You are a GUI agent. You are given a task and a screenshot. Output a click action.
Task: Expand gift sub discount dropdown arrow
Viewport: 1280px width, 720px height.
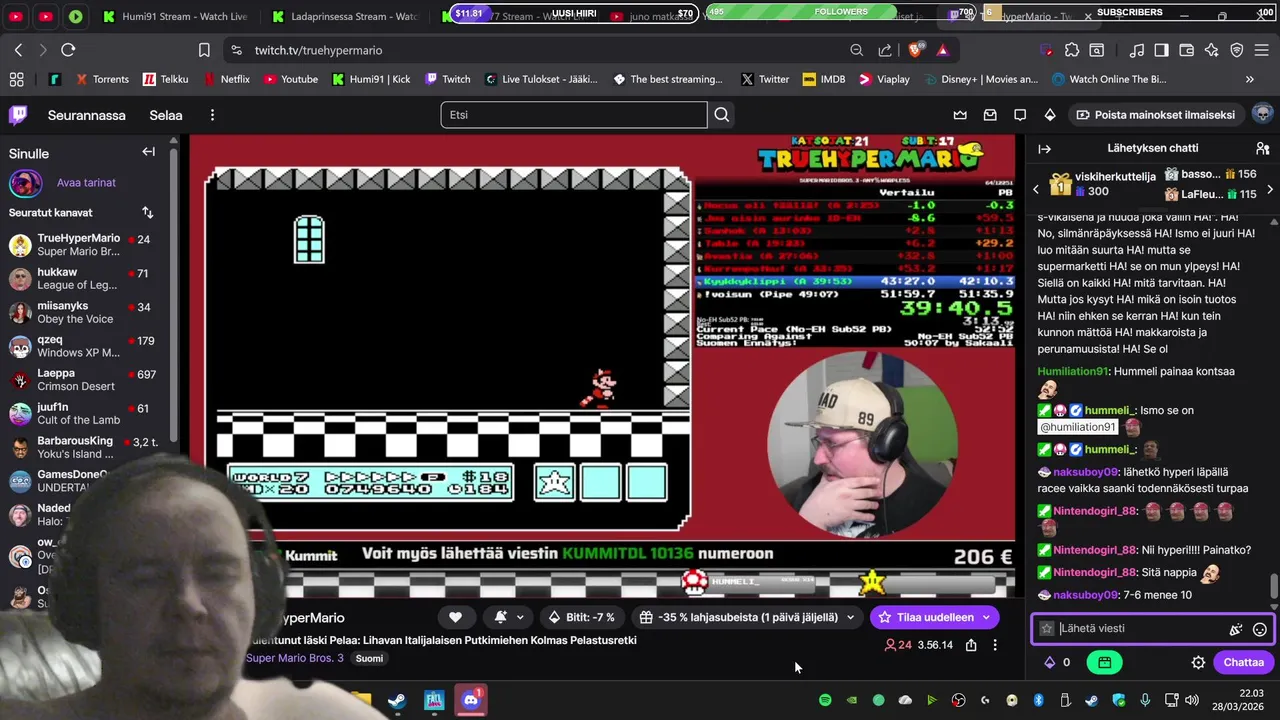[x=850, y=617]
